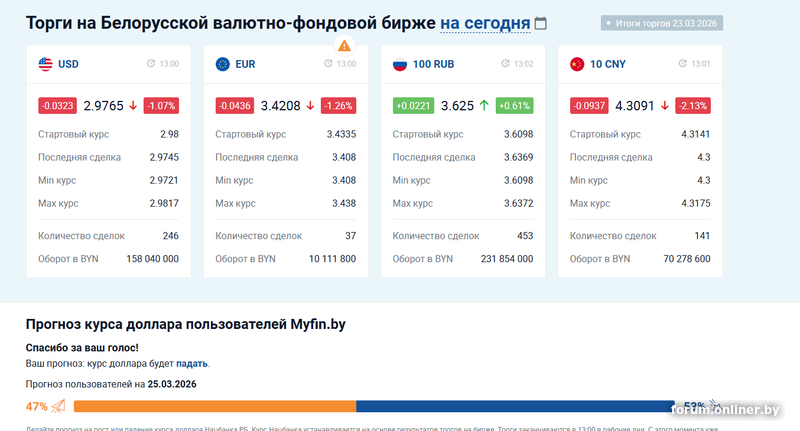Click RUB last deal value 3.6369
The width and height of the screenshot is (800, 431).
pos(518,157)
